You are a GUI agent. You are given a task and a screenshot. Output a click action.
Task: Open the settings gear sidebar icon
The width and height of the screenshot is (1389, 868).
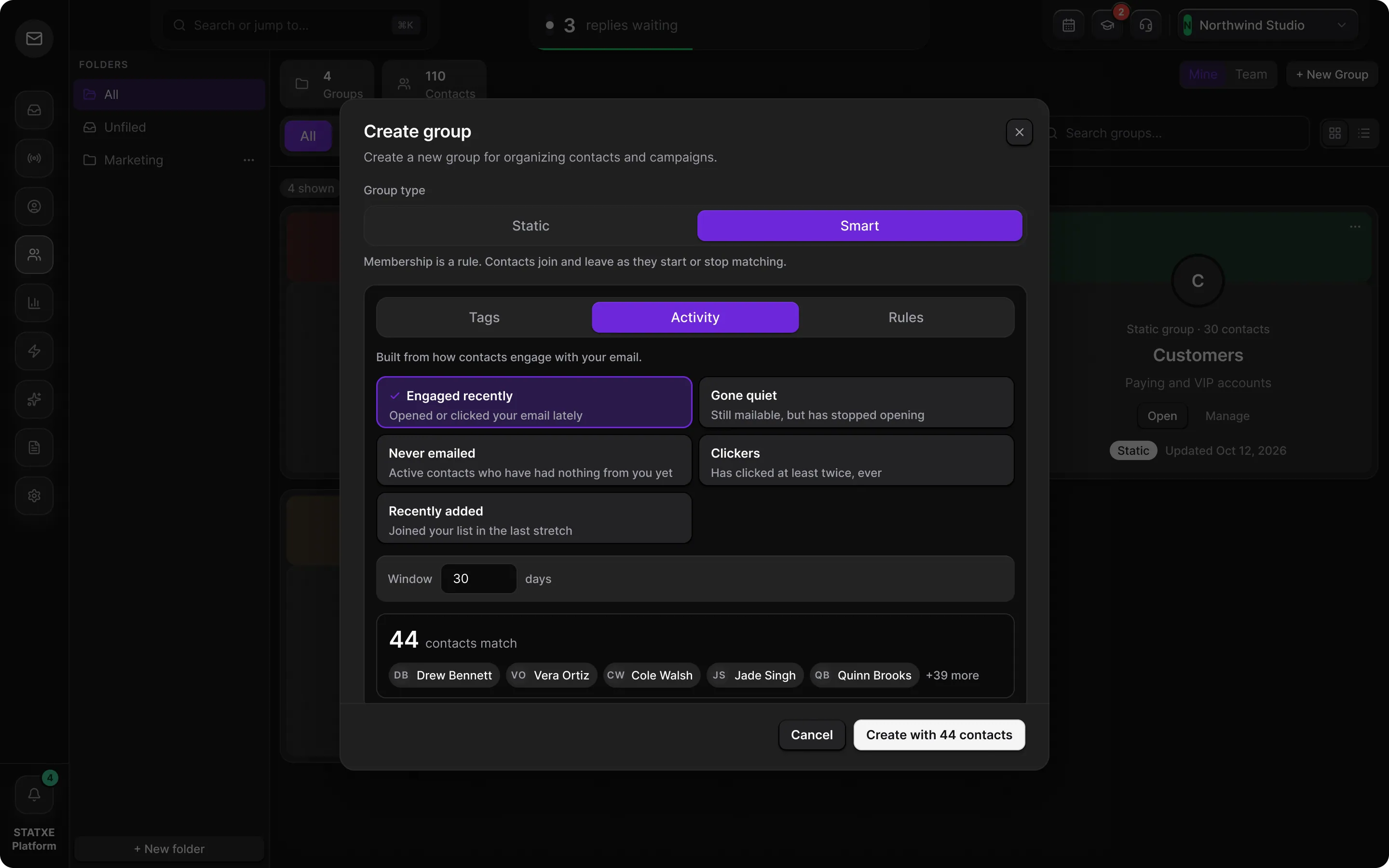pyautogui.click(x=34, y=495)
